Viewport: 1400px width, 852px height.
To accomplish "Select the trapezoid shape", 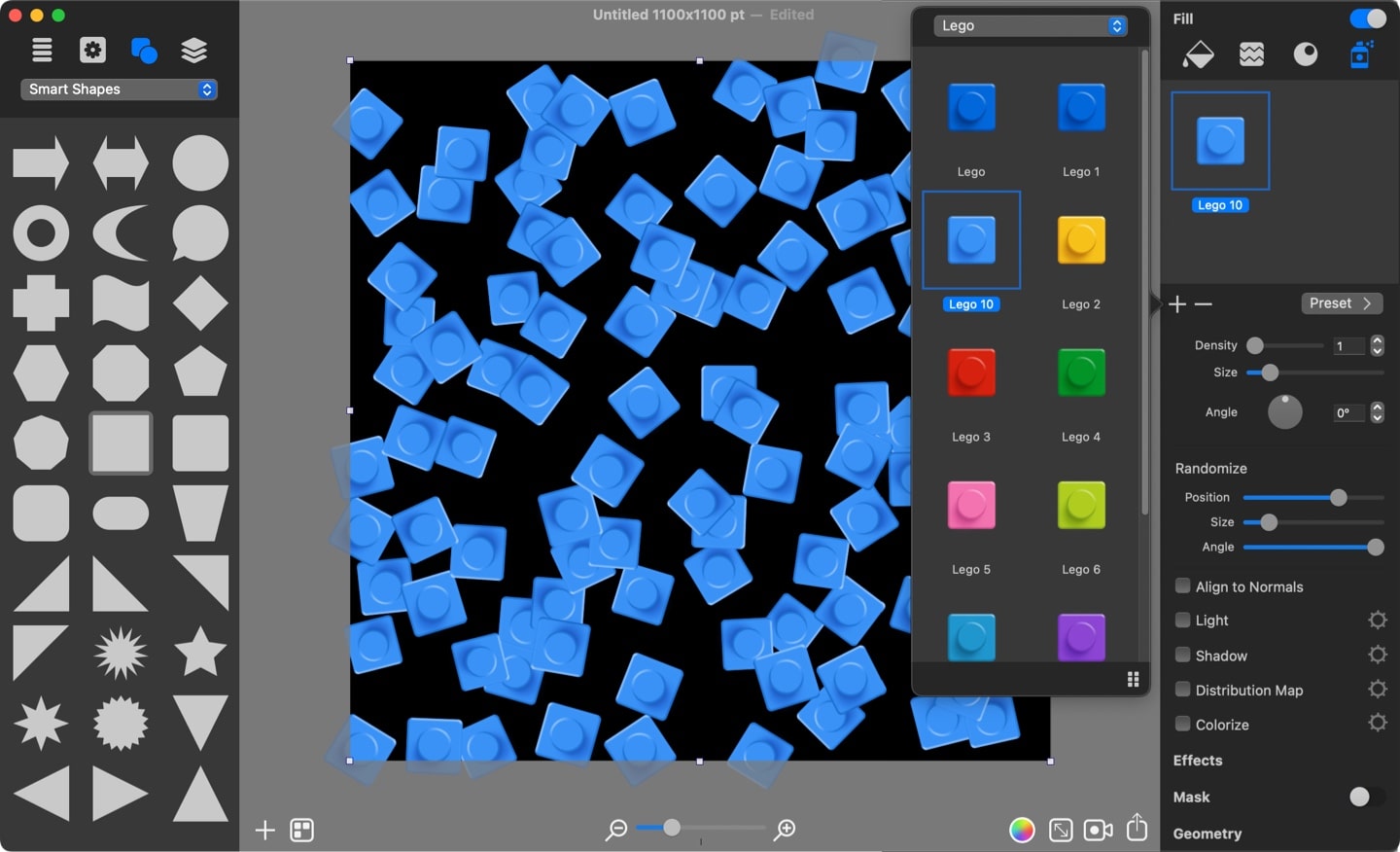I will coord(200,513).
